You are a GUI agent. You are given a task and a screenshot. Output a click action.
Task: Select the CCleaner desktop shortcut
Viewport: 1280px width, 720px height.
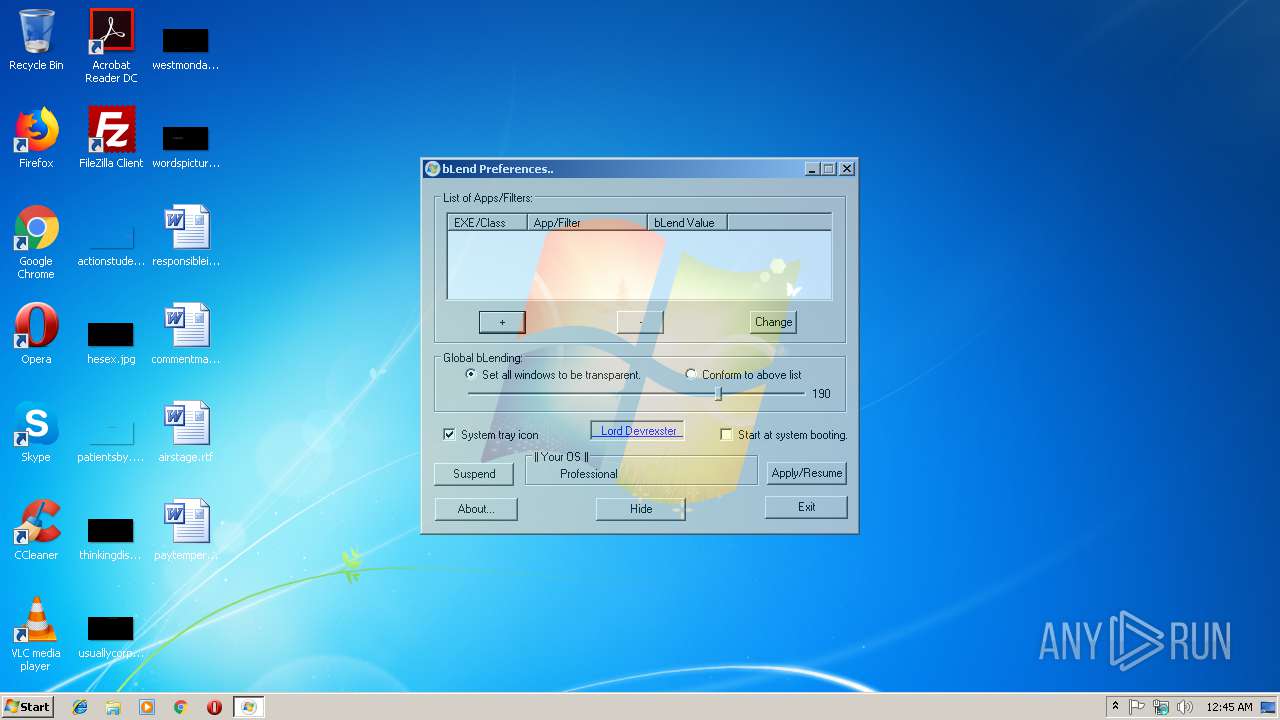(36, 530)
